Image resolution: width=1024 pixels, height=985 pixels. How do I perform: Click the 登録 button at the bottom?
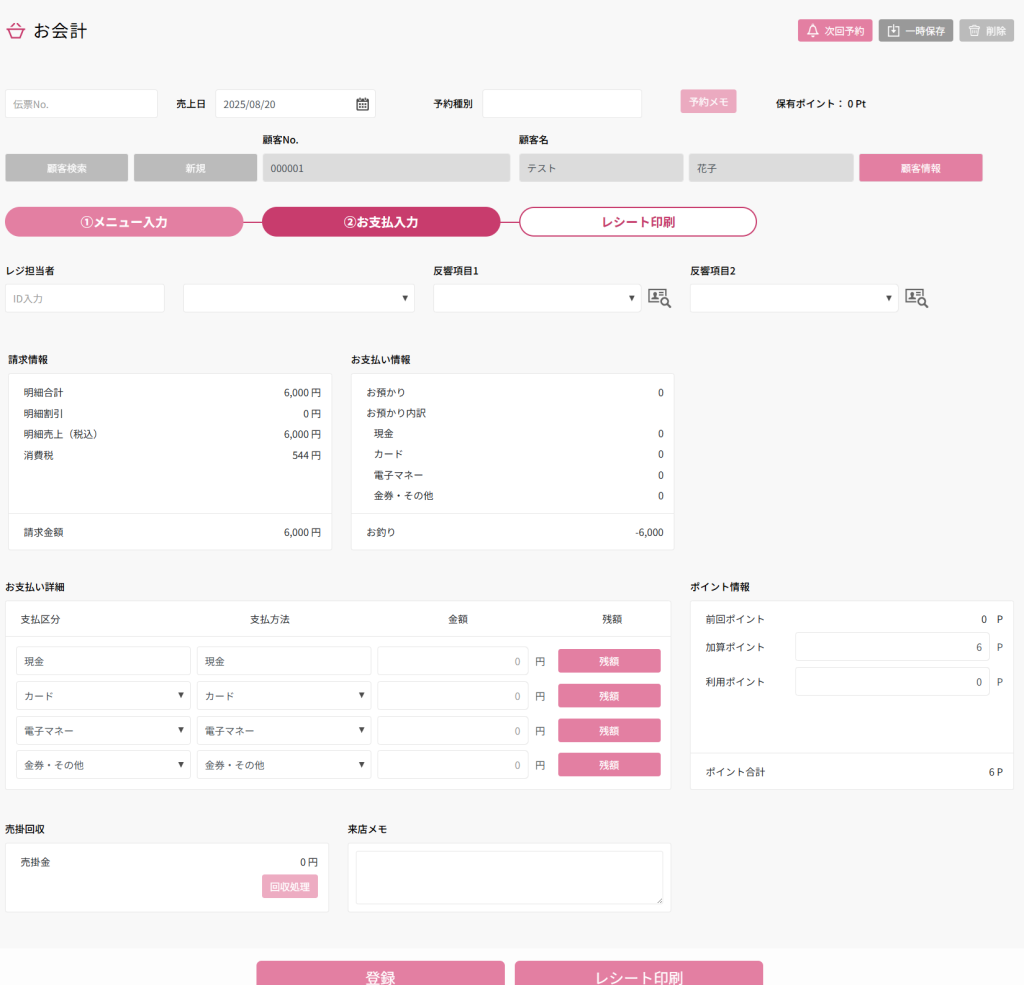(380, 975)
